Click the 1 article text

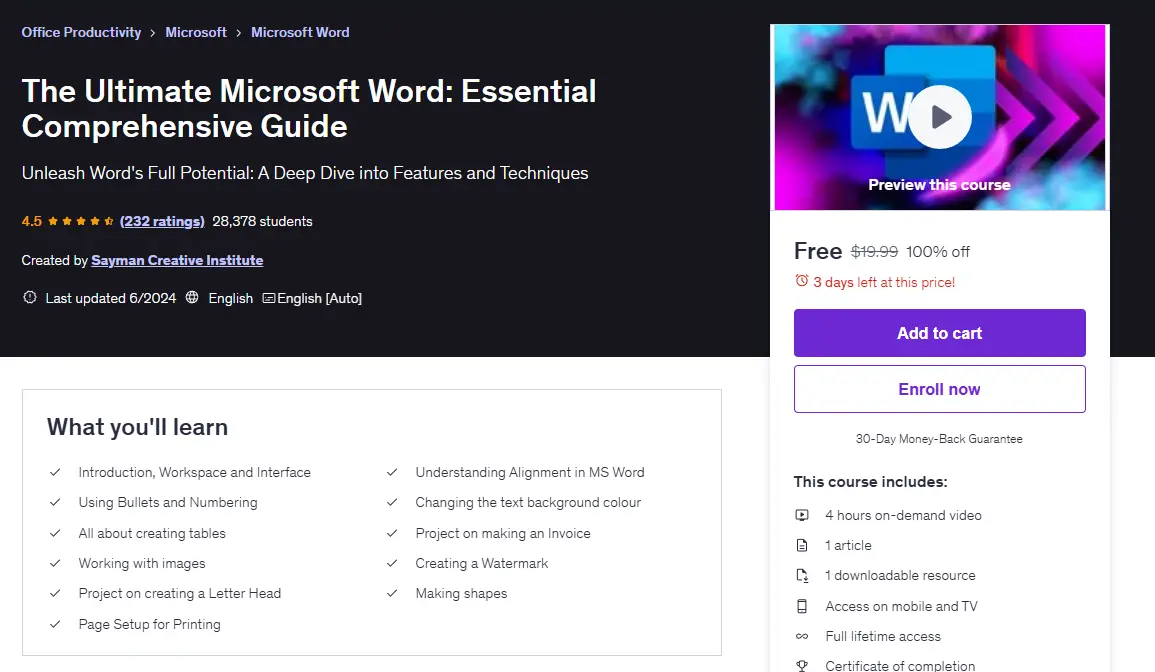pos(848,545)
